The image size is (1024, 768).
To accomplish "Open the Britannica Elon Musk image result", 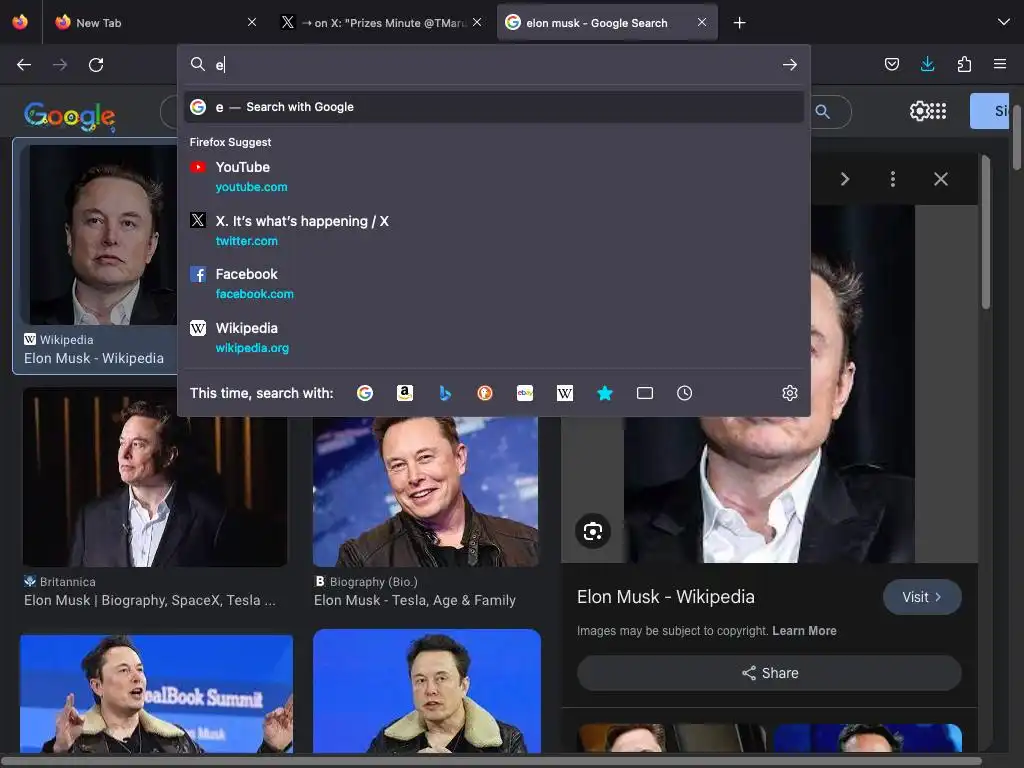I will (x=155, y=477).
